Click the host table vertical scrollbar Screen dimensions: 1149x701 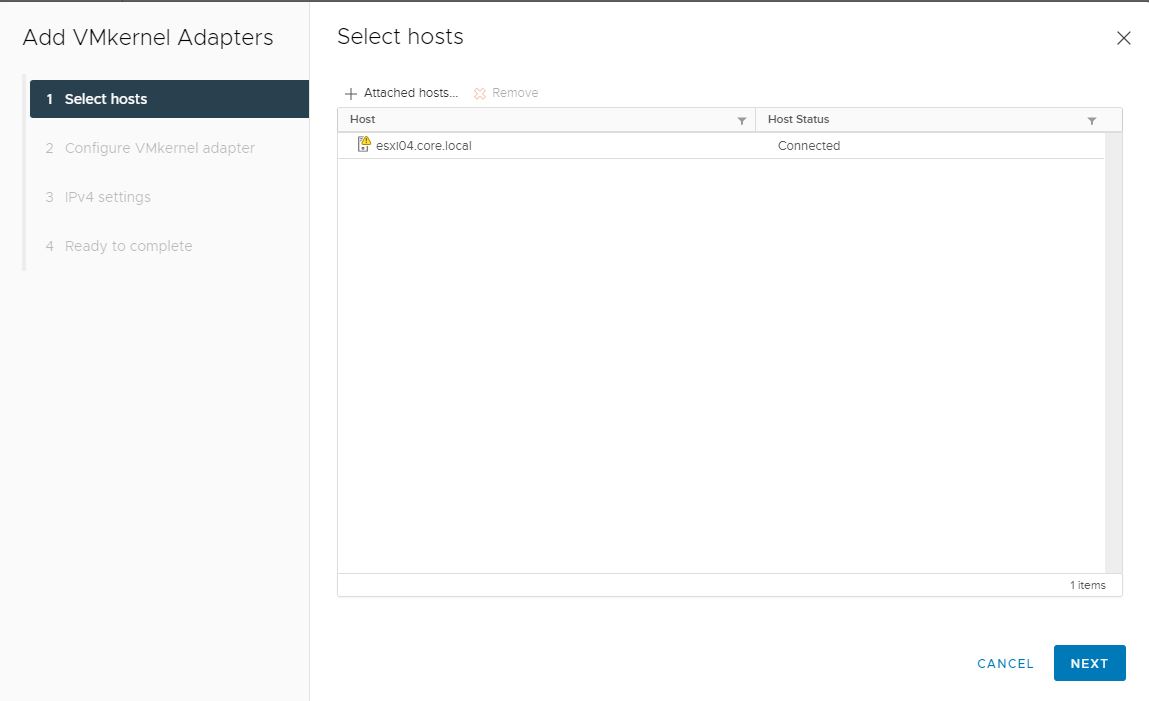pyautogui.click(x=1113, y=352)
